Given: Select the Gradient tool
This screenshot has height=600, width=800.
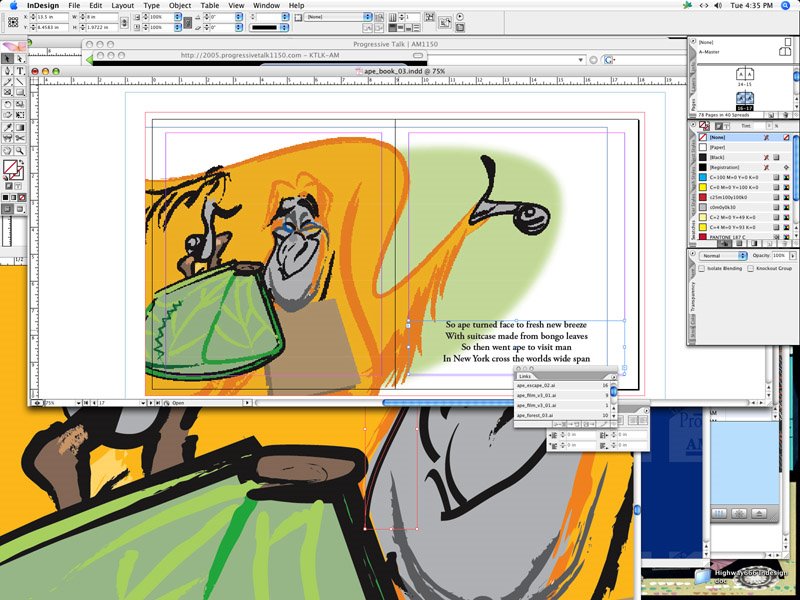Looking at the screenshot, I should (20, 127).
